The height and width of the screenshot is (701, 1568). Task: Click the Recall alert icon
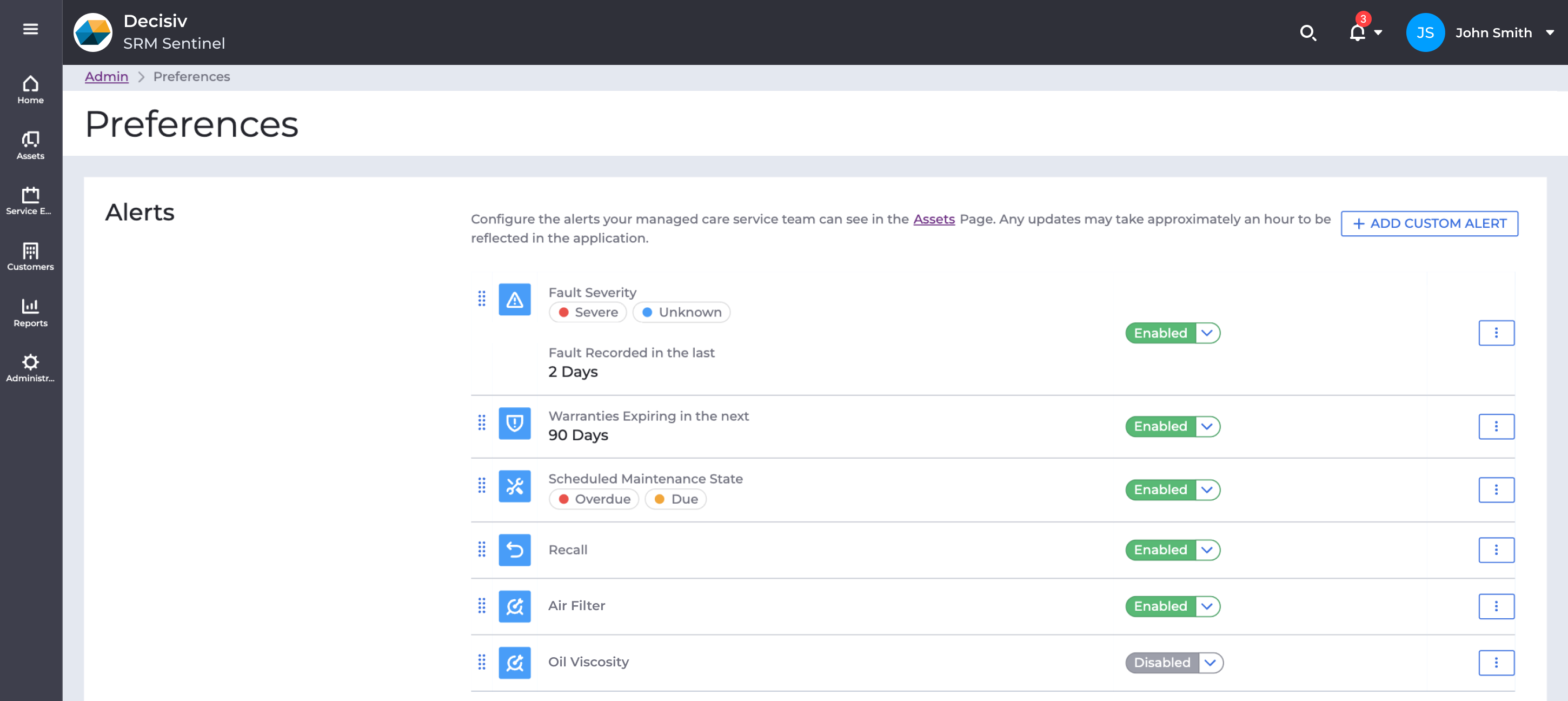514,550
